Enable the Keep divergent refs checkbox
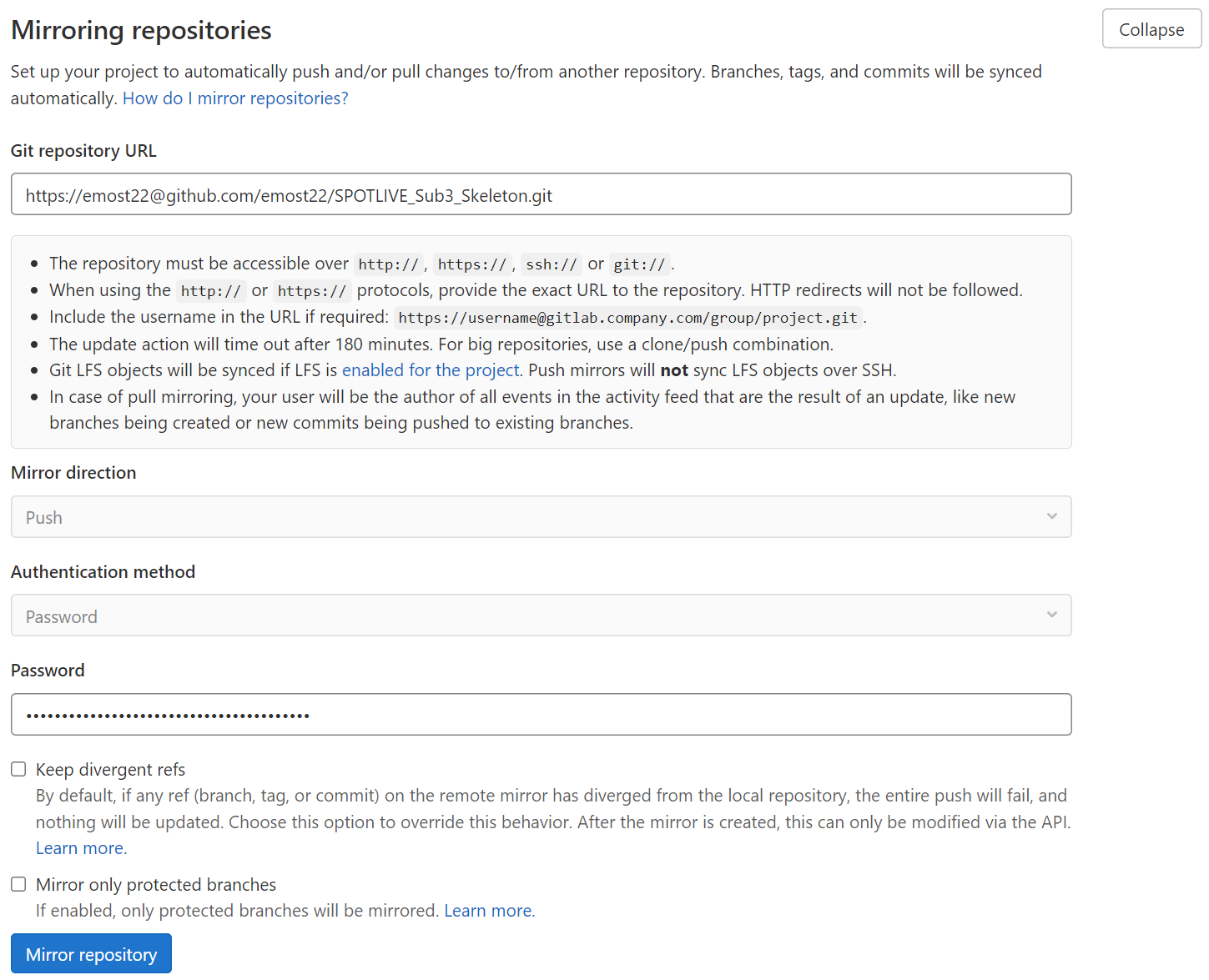The image size is (1209, 980). click(x=18, y=769)
